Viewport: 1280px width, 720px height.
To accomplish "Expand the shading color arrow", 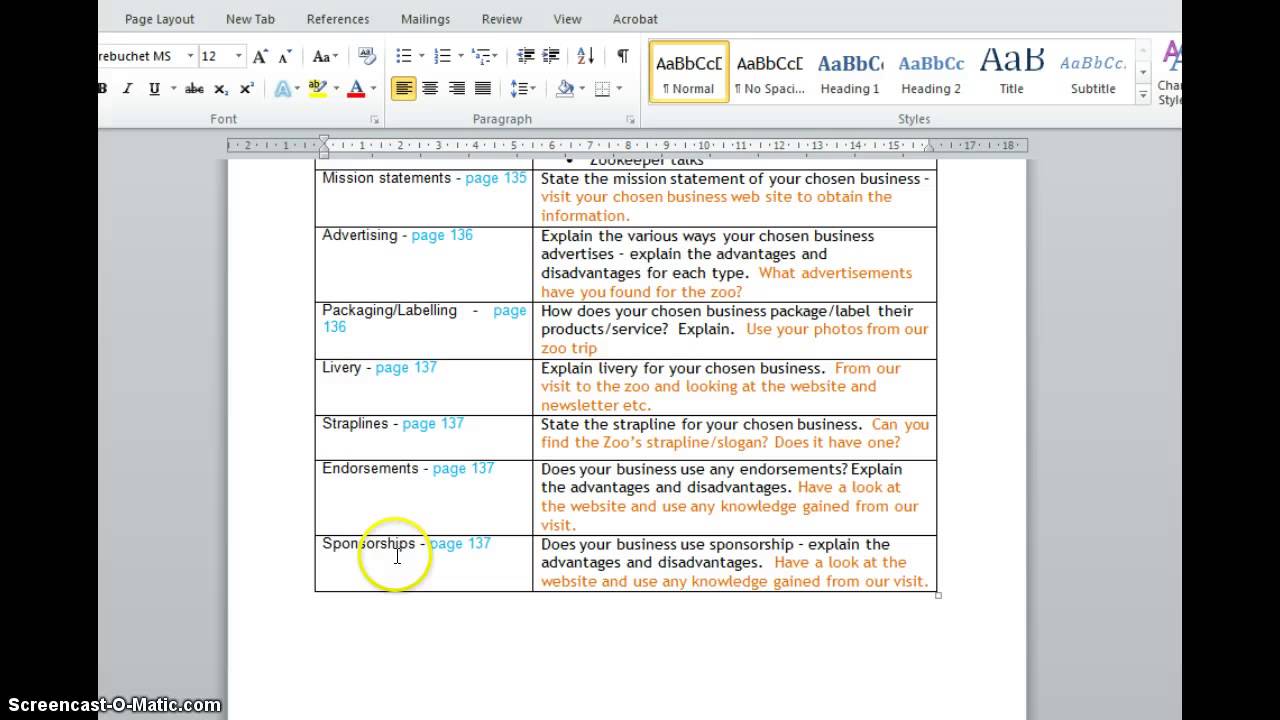I will pos(583,89).
